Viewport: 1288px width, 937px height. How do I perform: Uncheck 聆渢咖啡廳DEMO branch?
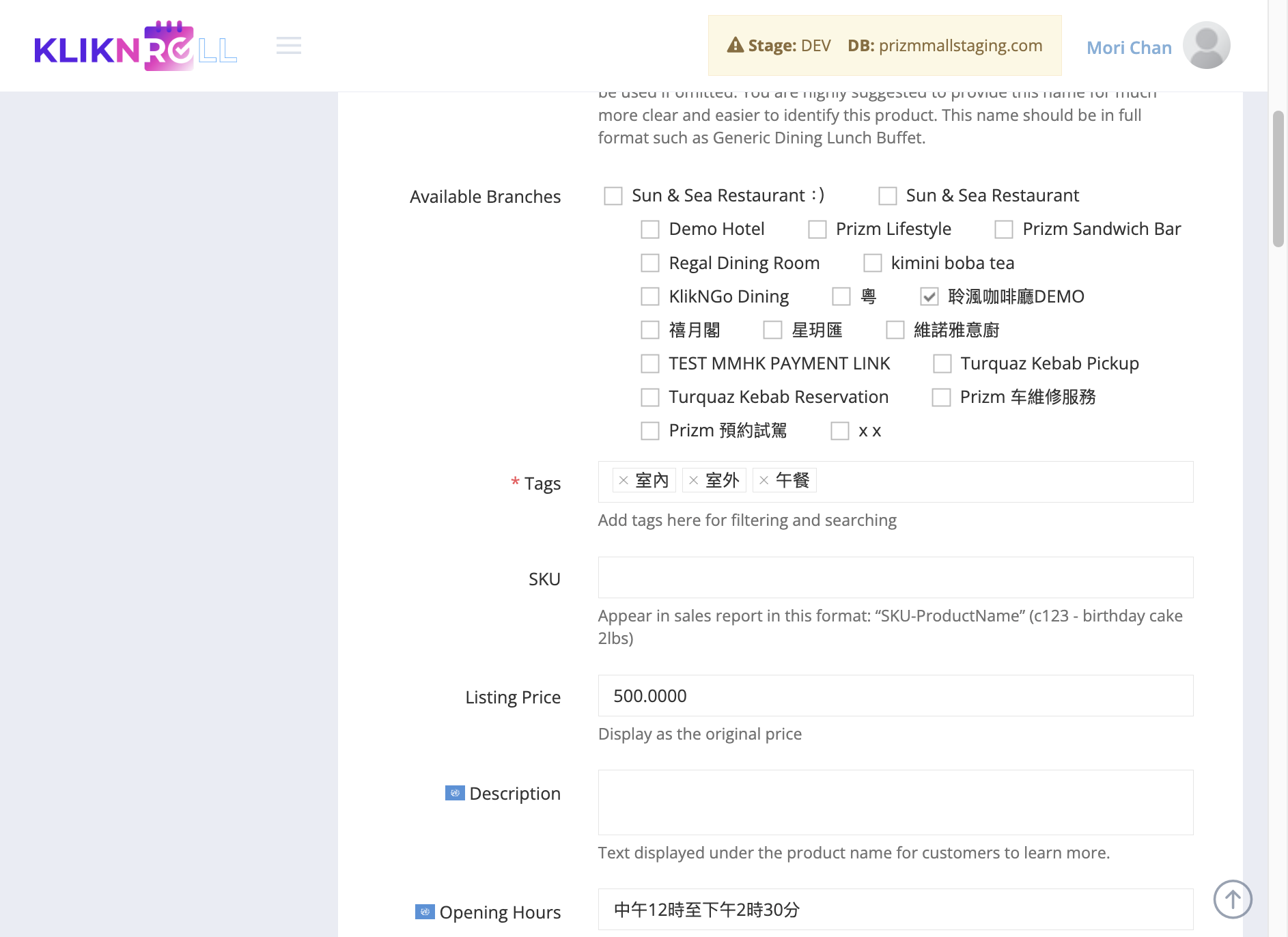pos(929,296)
